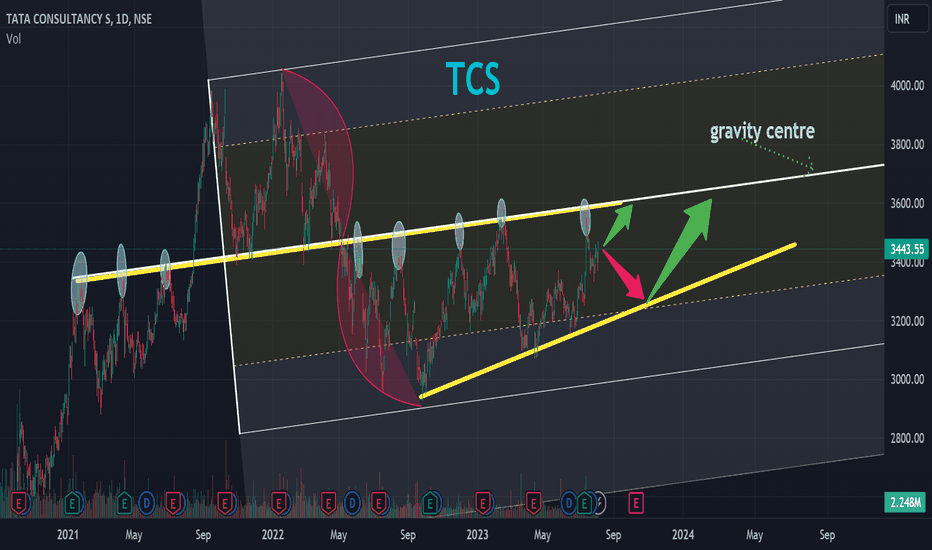The height and width of the screenshot is (550, 932).
Task: Click the 3800.00 price axis label
Action: pos(907,144)
